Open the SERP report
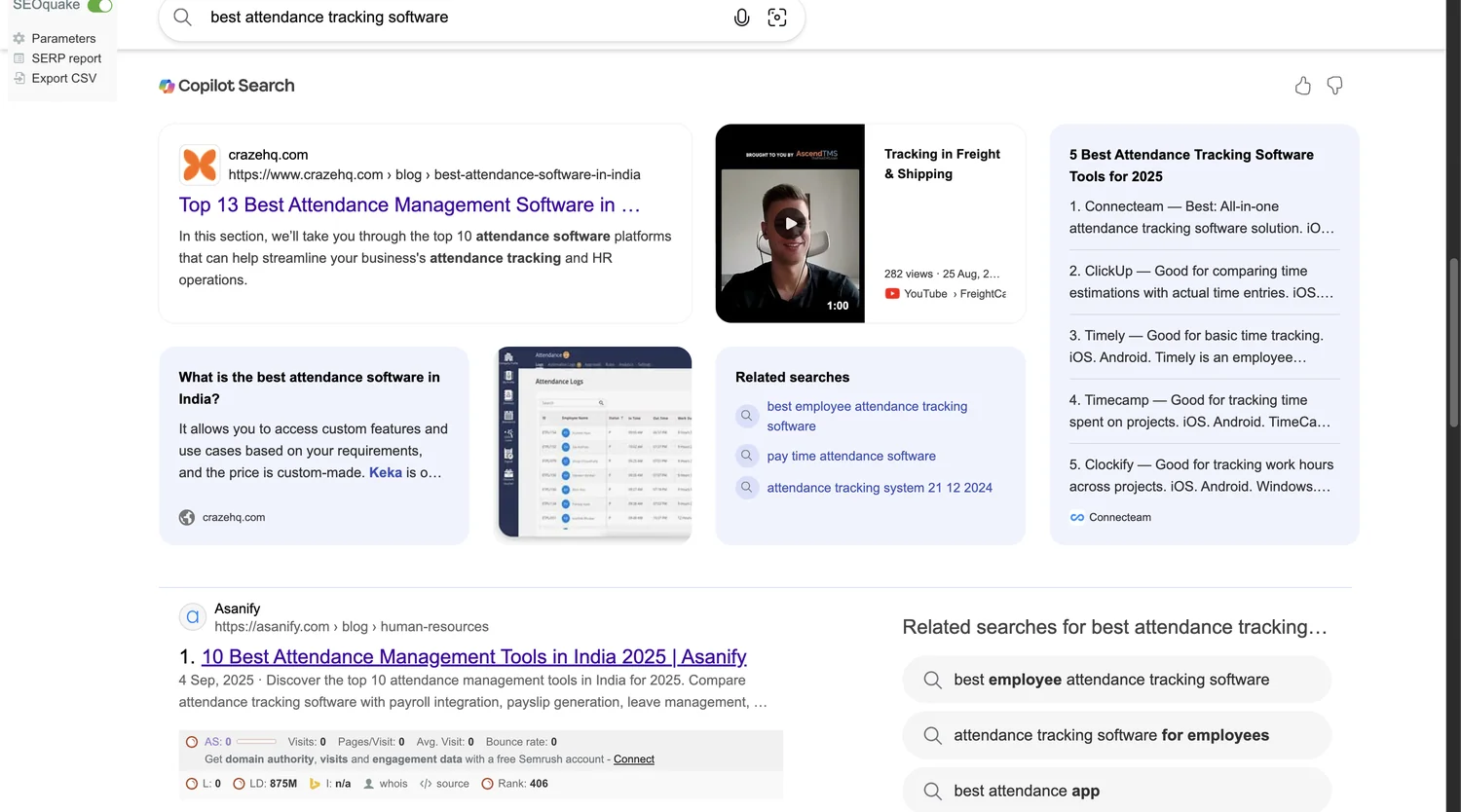 [66, 58]
